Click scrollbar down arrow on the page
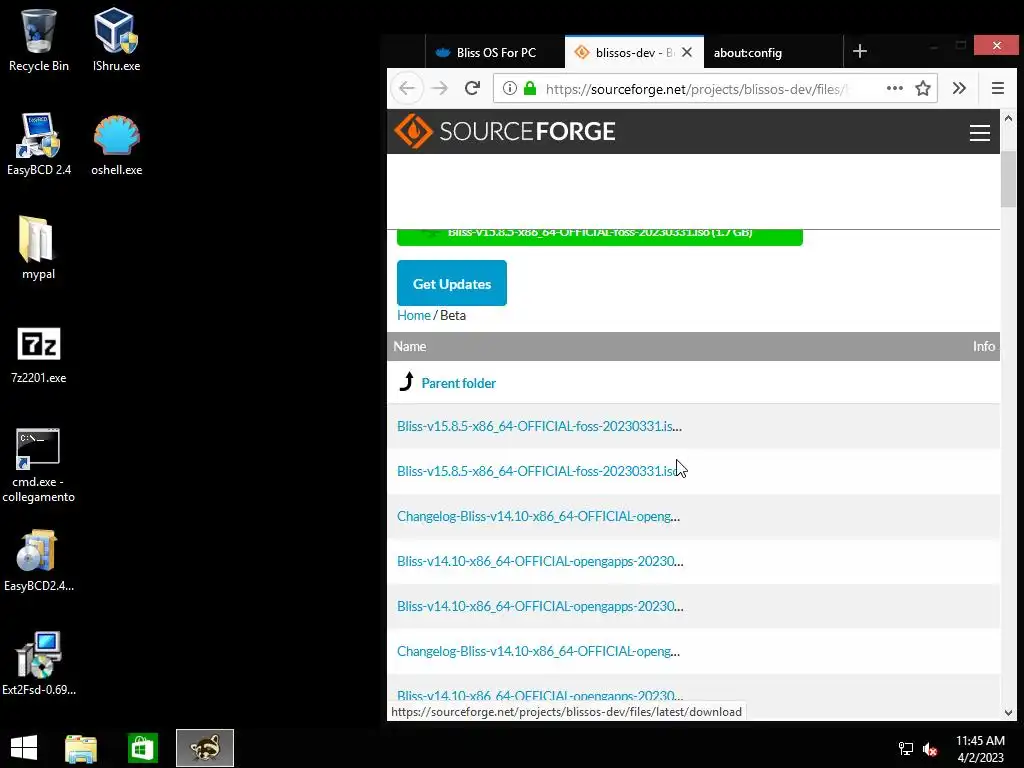 pyautogui.click(x=1008, y=712)
